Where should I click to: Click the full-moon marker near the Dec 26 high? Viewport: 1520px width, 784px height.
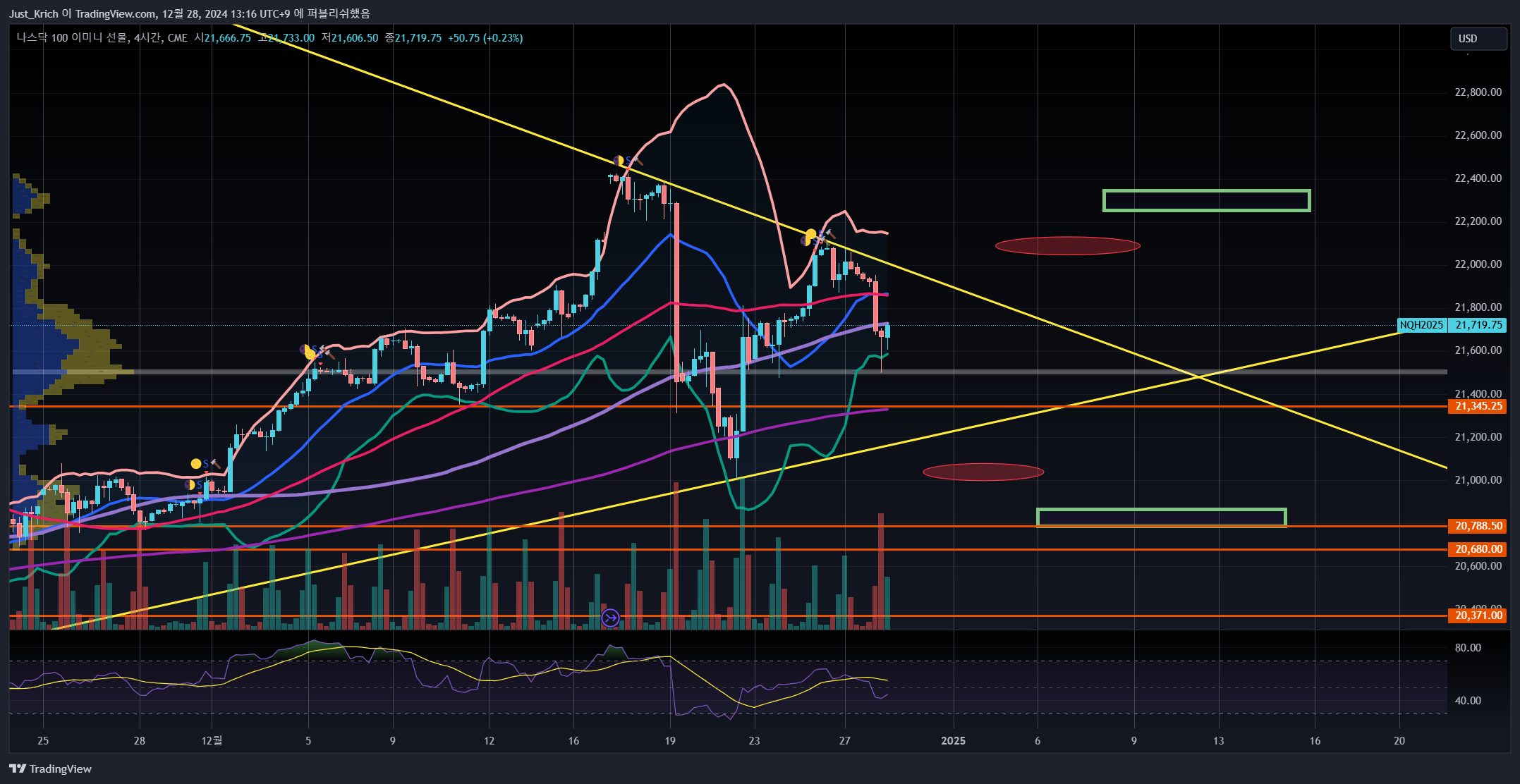click(x=811, y=233)
